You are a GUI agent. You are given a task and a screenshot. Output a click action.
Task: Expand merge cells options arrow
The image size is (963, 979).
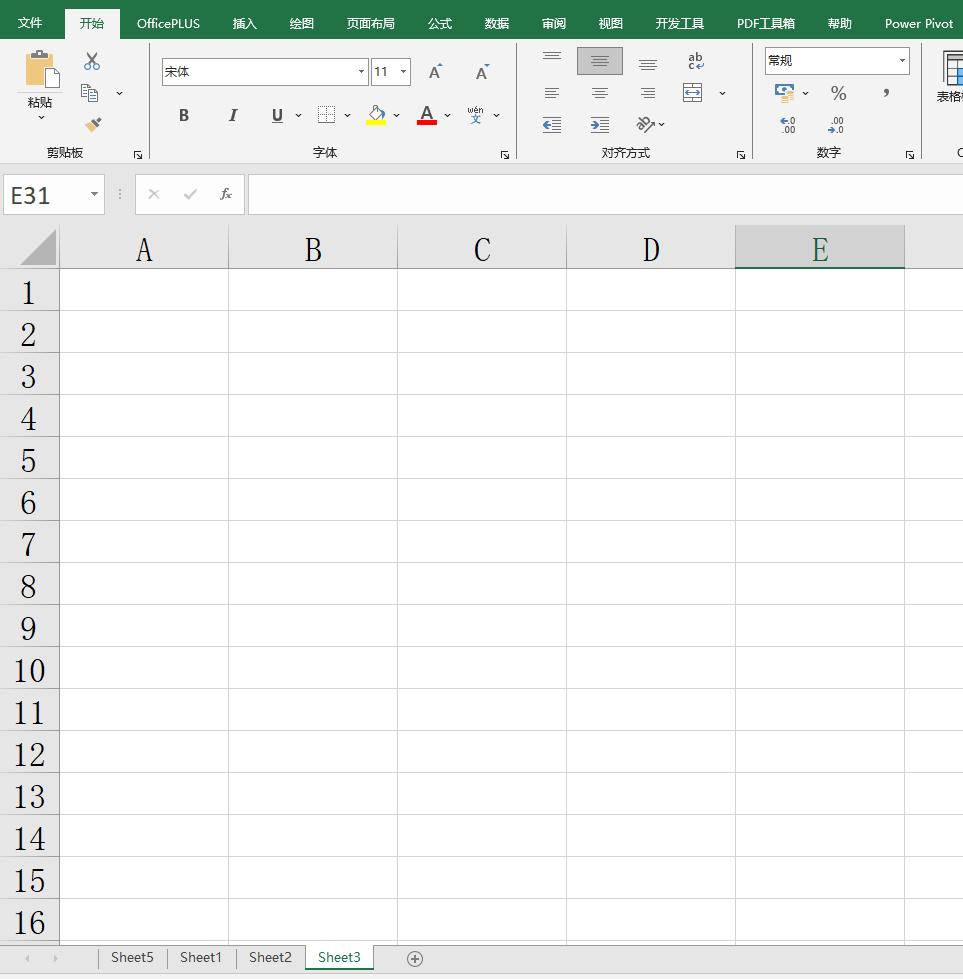point(723,93)
